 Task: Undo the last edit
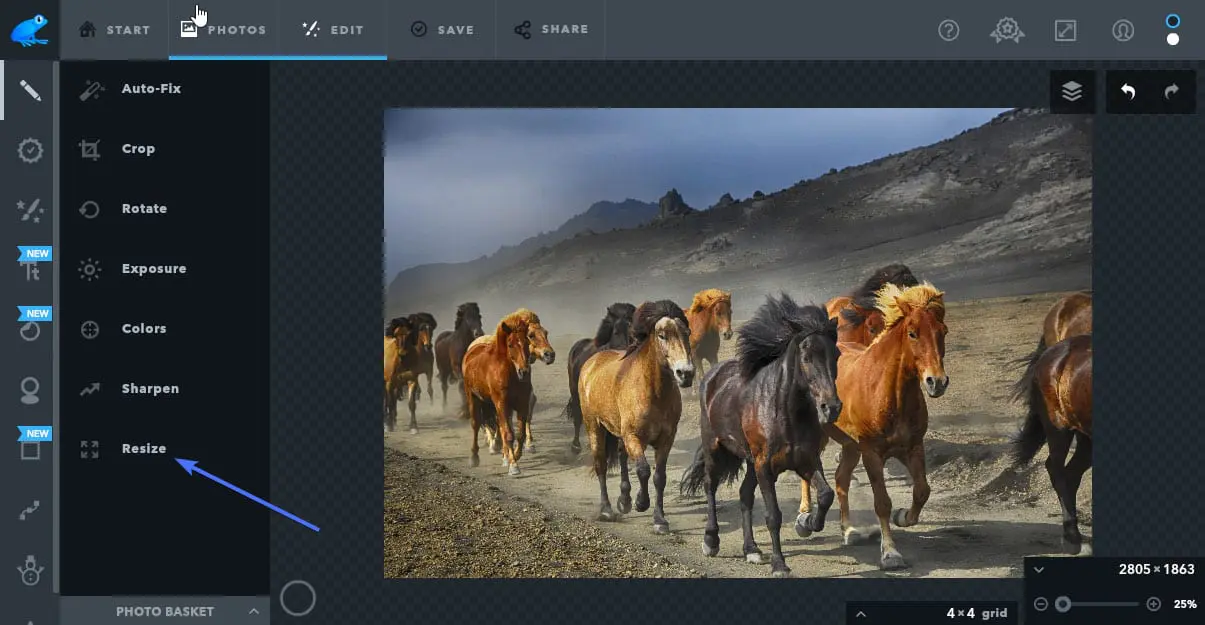click(x=1128, y=92)
